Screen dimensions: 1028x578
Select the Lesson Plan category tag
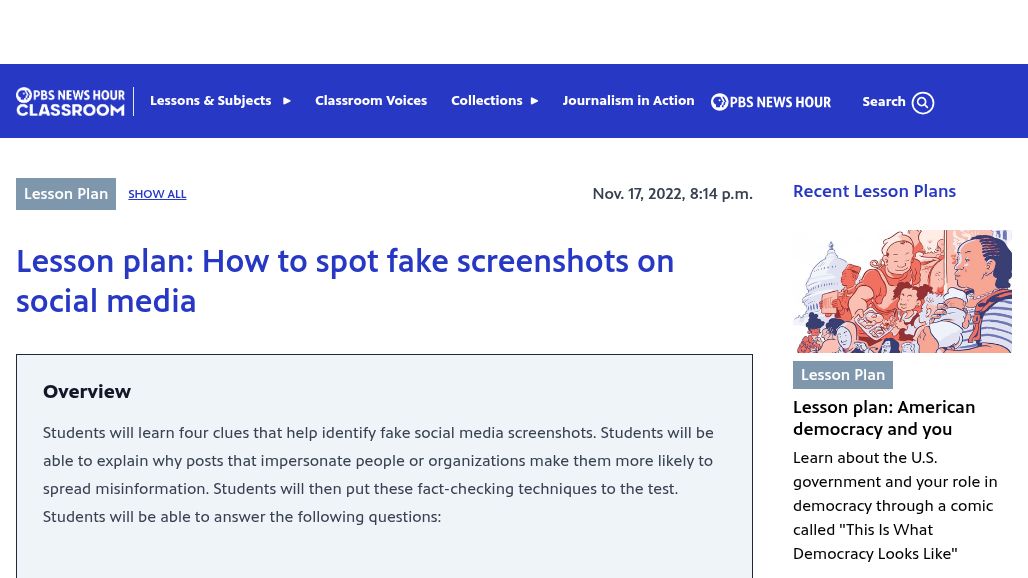tap(66, 194)
